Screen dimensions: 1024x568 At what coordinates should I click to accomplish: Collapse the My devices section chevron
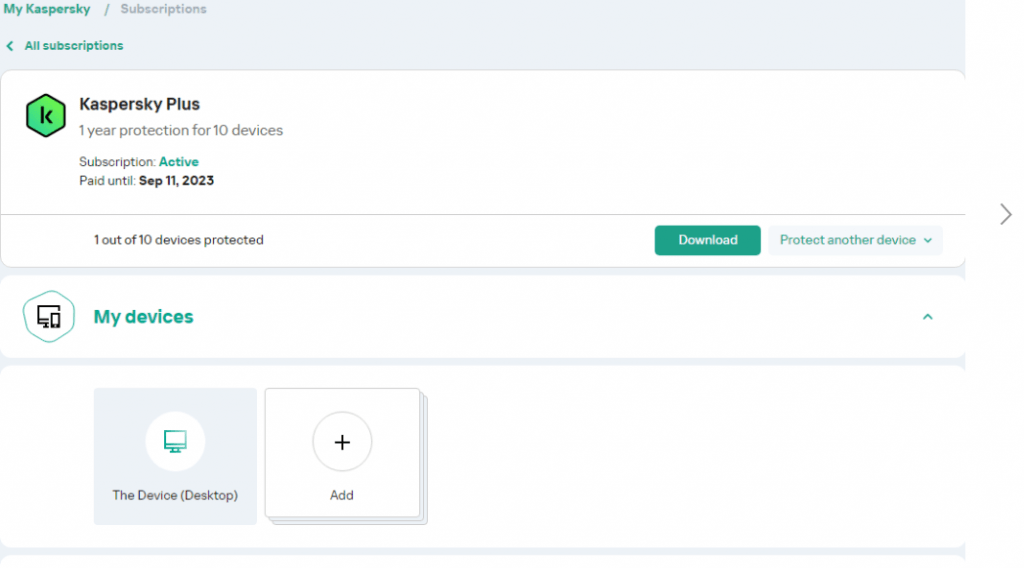(x=927, y=317)
